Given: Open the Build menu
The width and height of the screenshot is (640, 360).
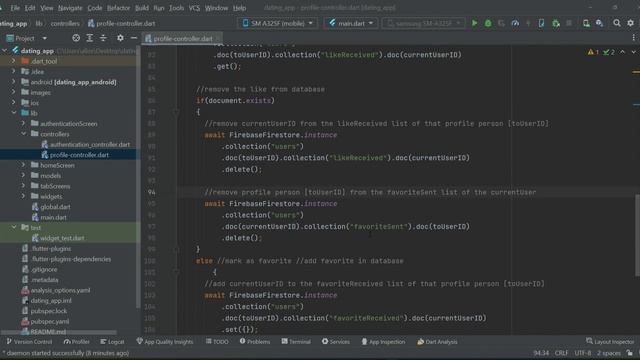Looking at the screenshot, I should pyautogui.click(x=142, y=8).
